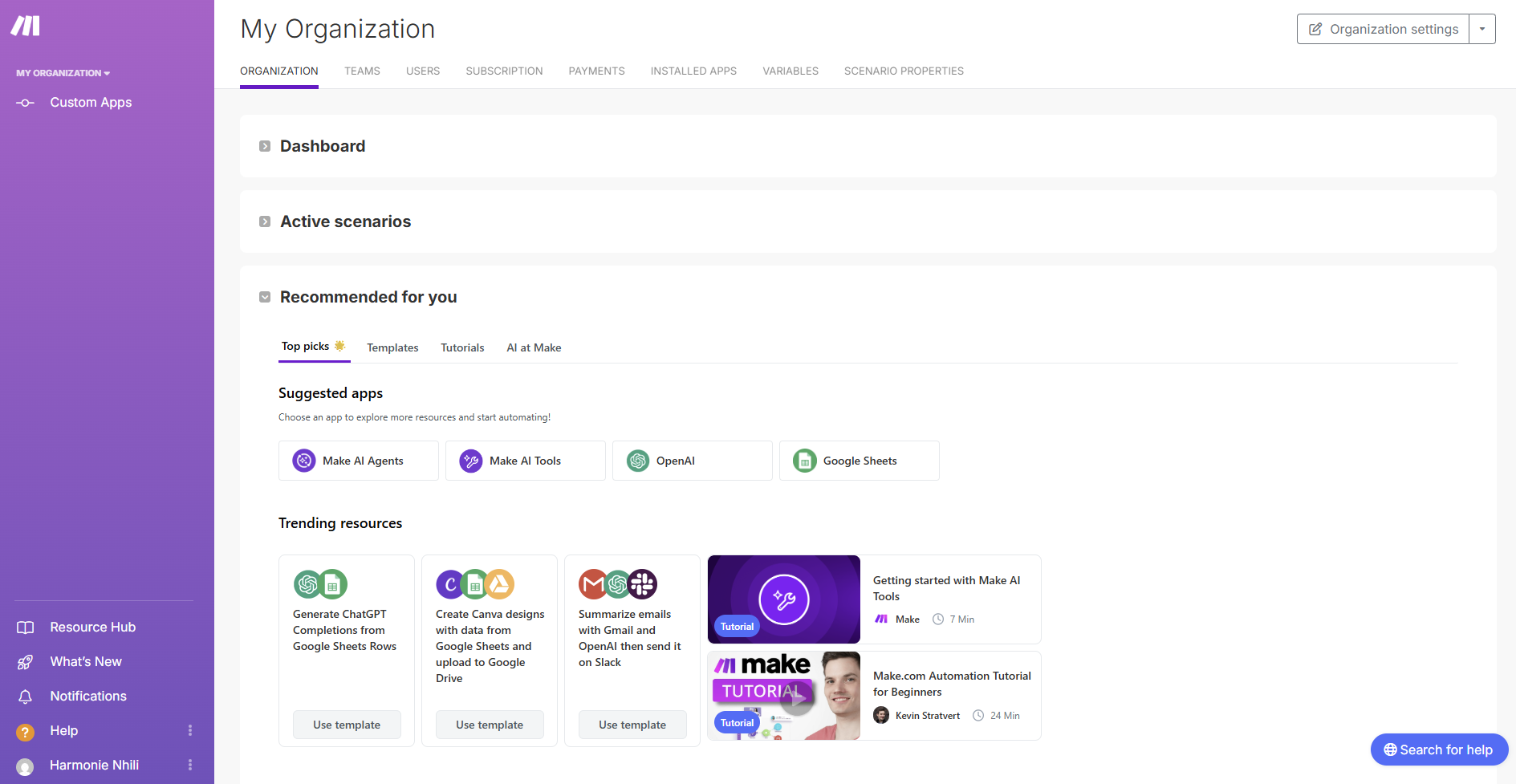
Task: Use the Canva designs template
Action: coord(490,725)
